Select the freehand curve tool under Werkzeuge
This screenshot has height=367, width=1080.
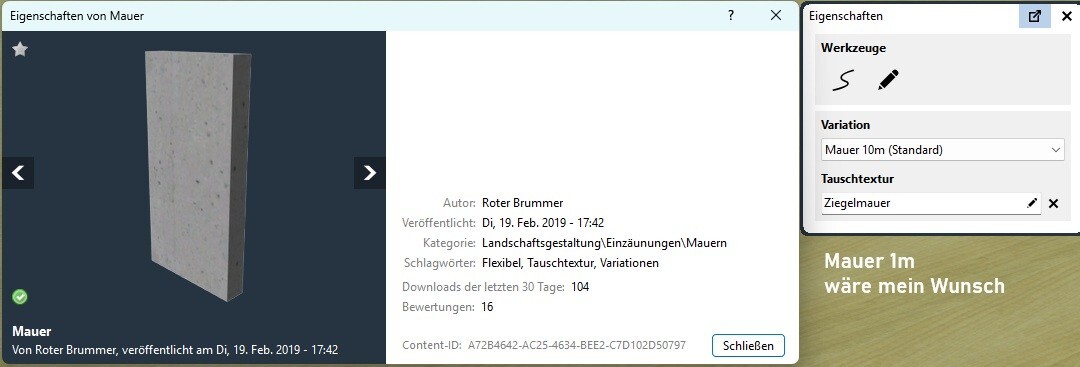(844, 81)
